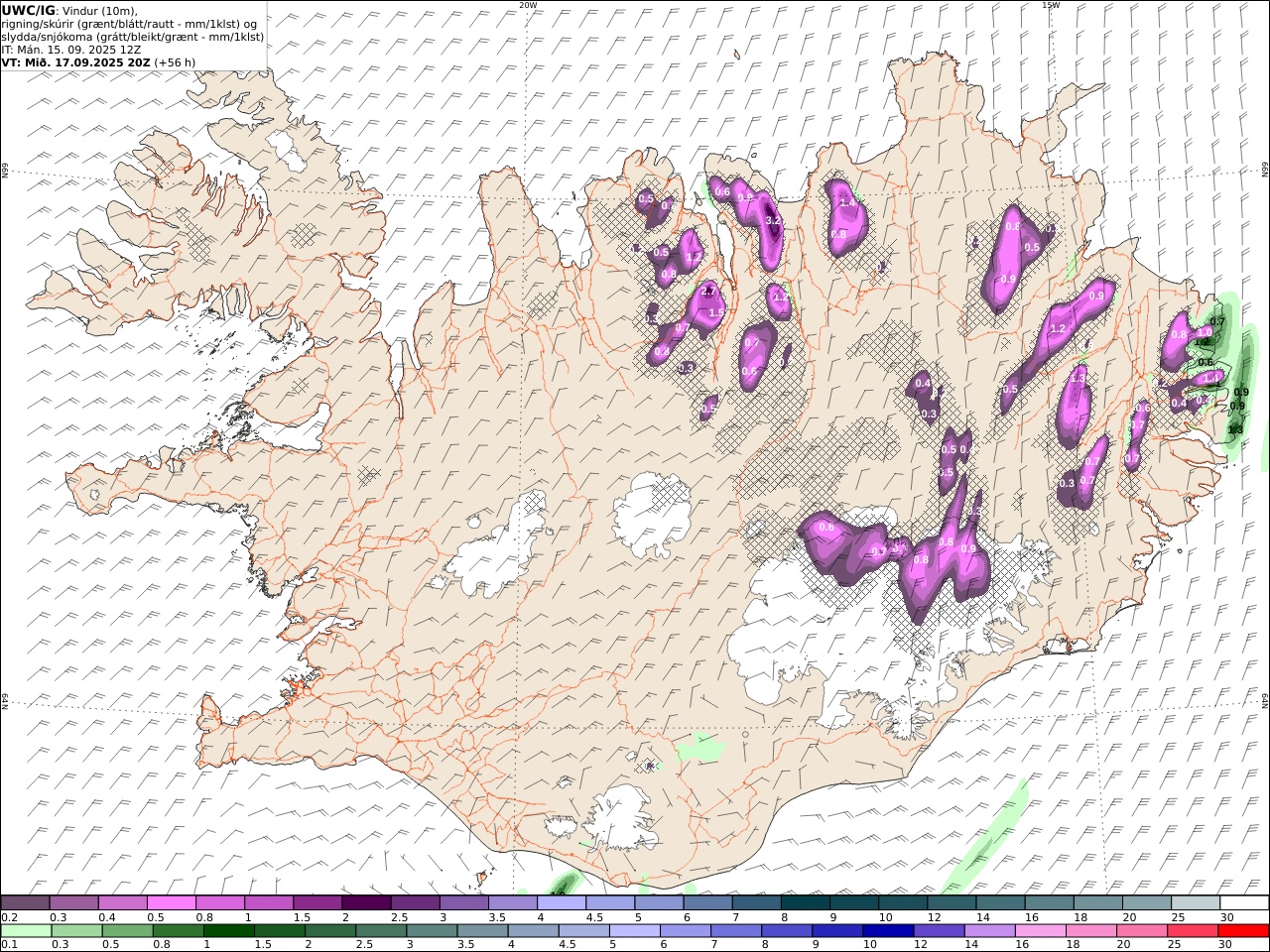
Task: Click the '3.2' snowfall value on the map
Action: 774,221
